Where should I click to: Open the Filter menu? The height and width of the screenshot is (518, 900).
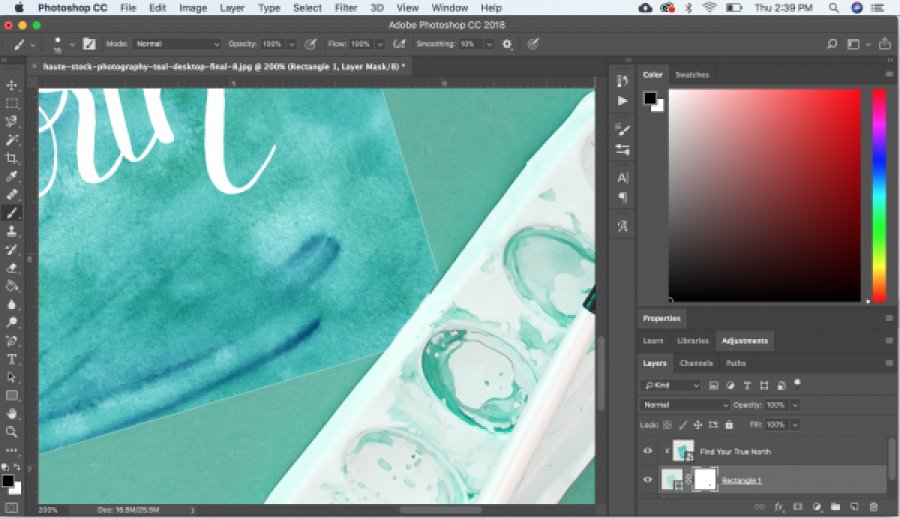[x=346, y=8]
